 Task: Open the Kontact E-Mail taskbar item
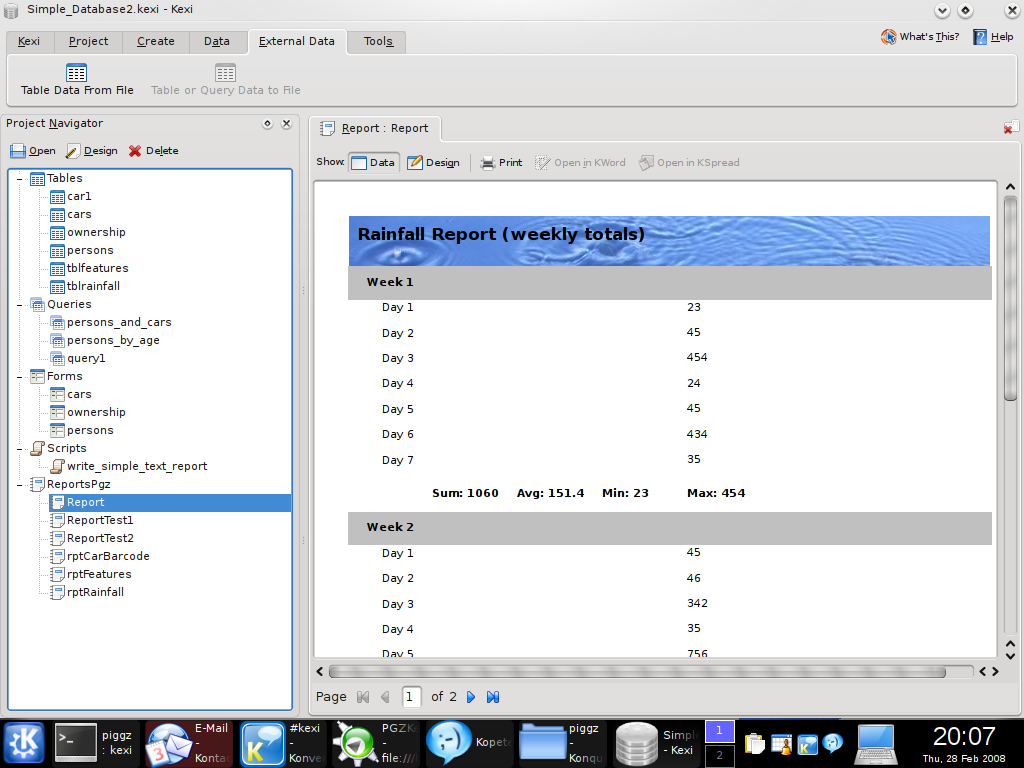point(189,743)
